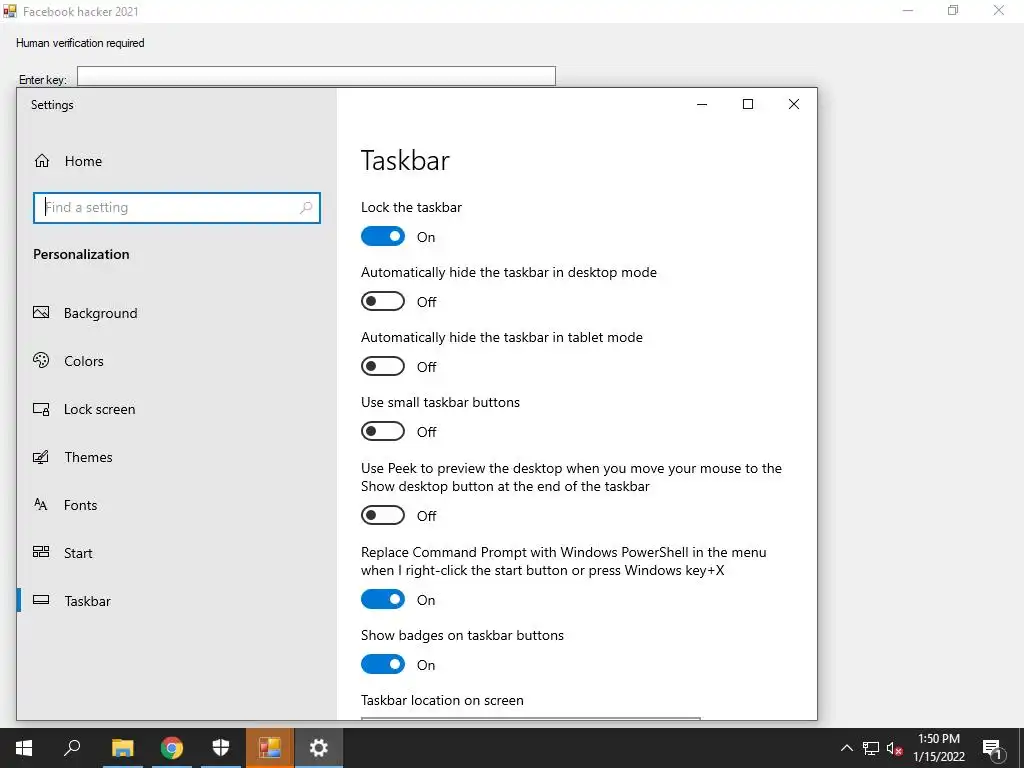The image size is (1024, 768).
Task: Minimize the Settings window
Action: pyautogui.click(x=702, y=104)
